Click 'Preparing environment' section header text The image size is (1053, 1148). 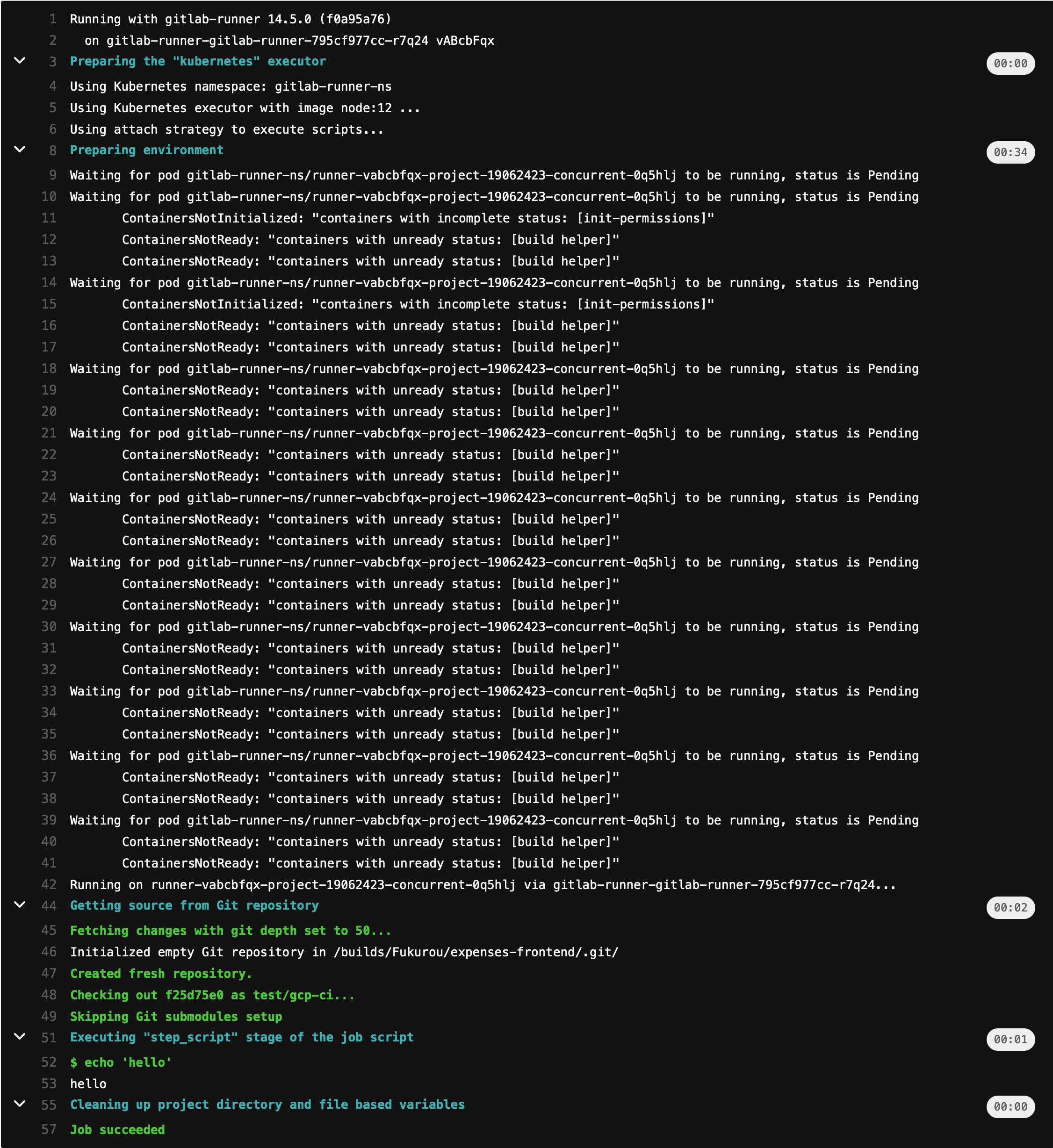coord(146,150)
